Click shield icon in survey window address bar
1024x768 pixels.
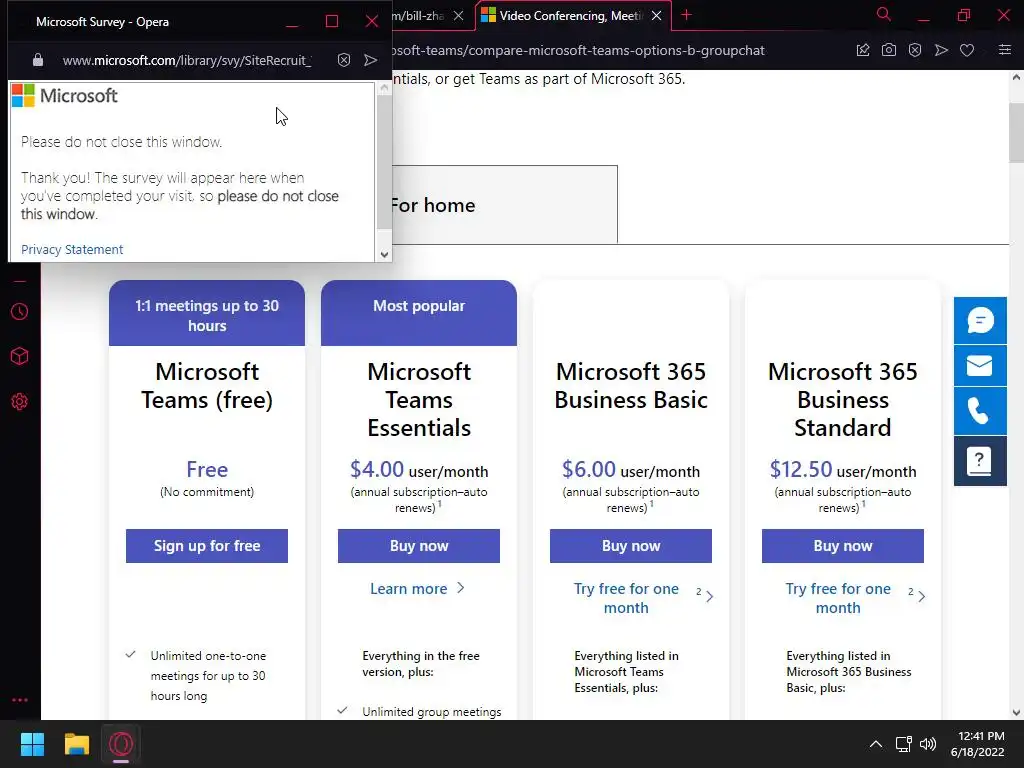tap(344, 60)
